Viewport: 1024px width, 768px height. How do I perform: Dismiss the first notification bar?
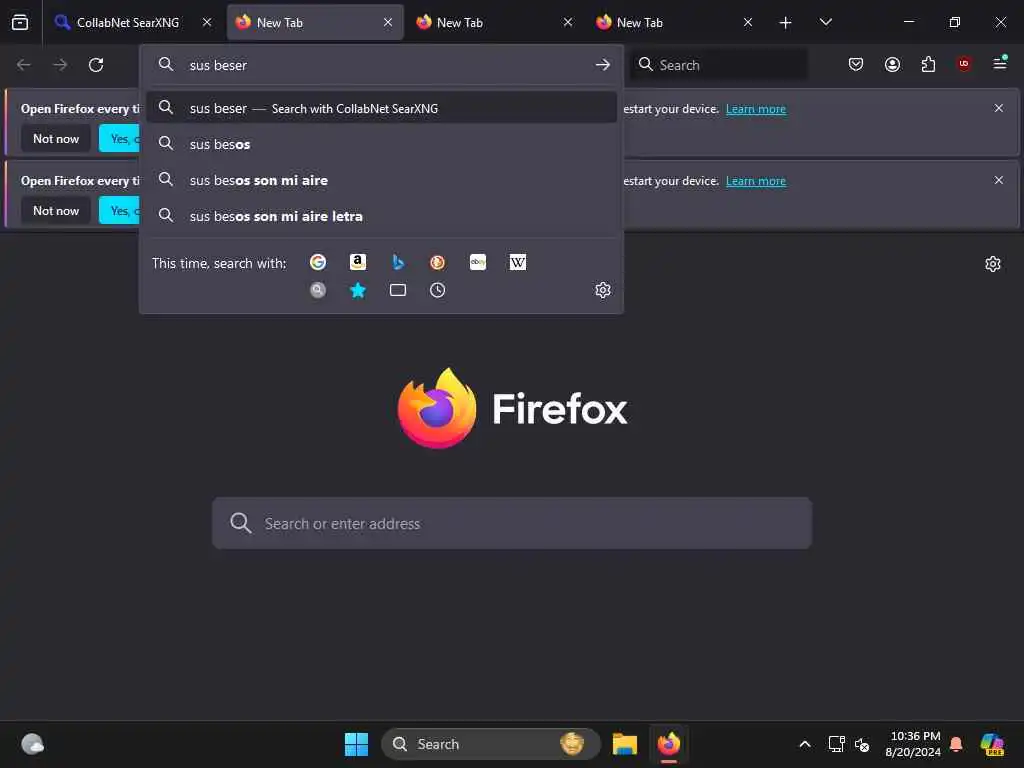click(x=999, y=108)
